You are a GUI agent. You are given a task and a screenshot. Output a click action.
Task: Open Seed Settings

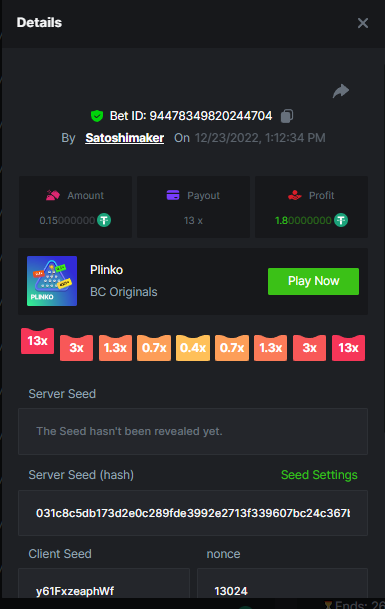tap(319, 475)
